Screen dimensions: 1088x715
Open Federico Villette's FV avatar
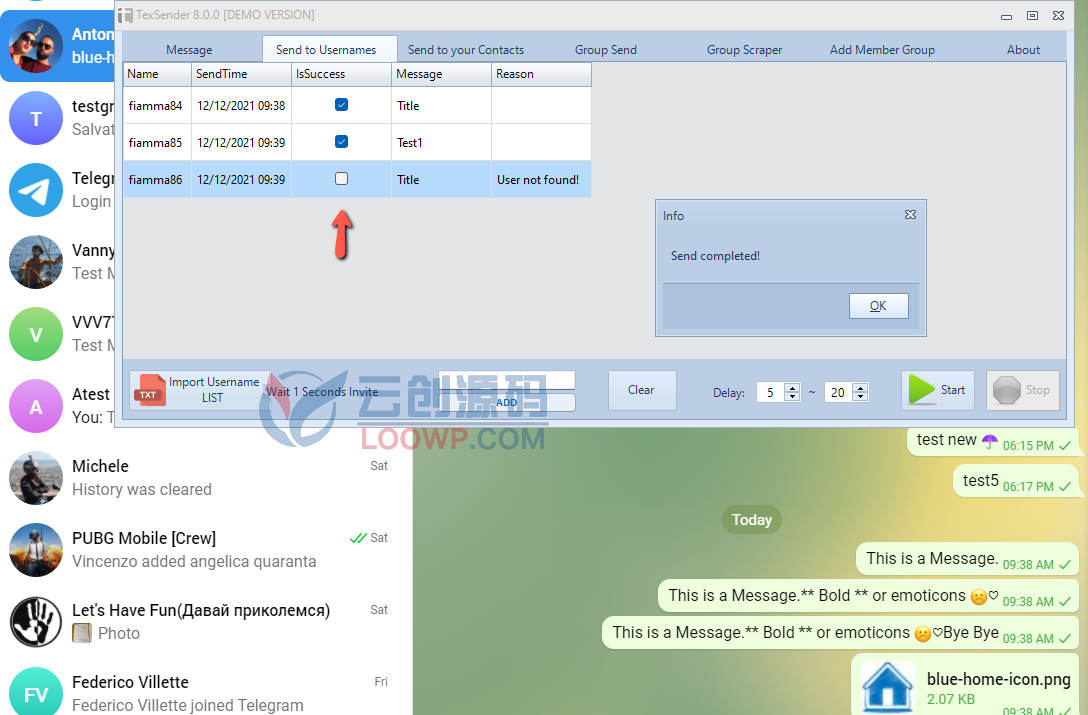click(x=36, y=693)
